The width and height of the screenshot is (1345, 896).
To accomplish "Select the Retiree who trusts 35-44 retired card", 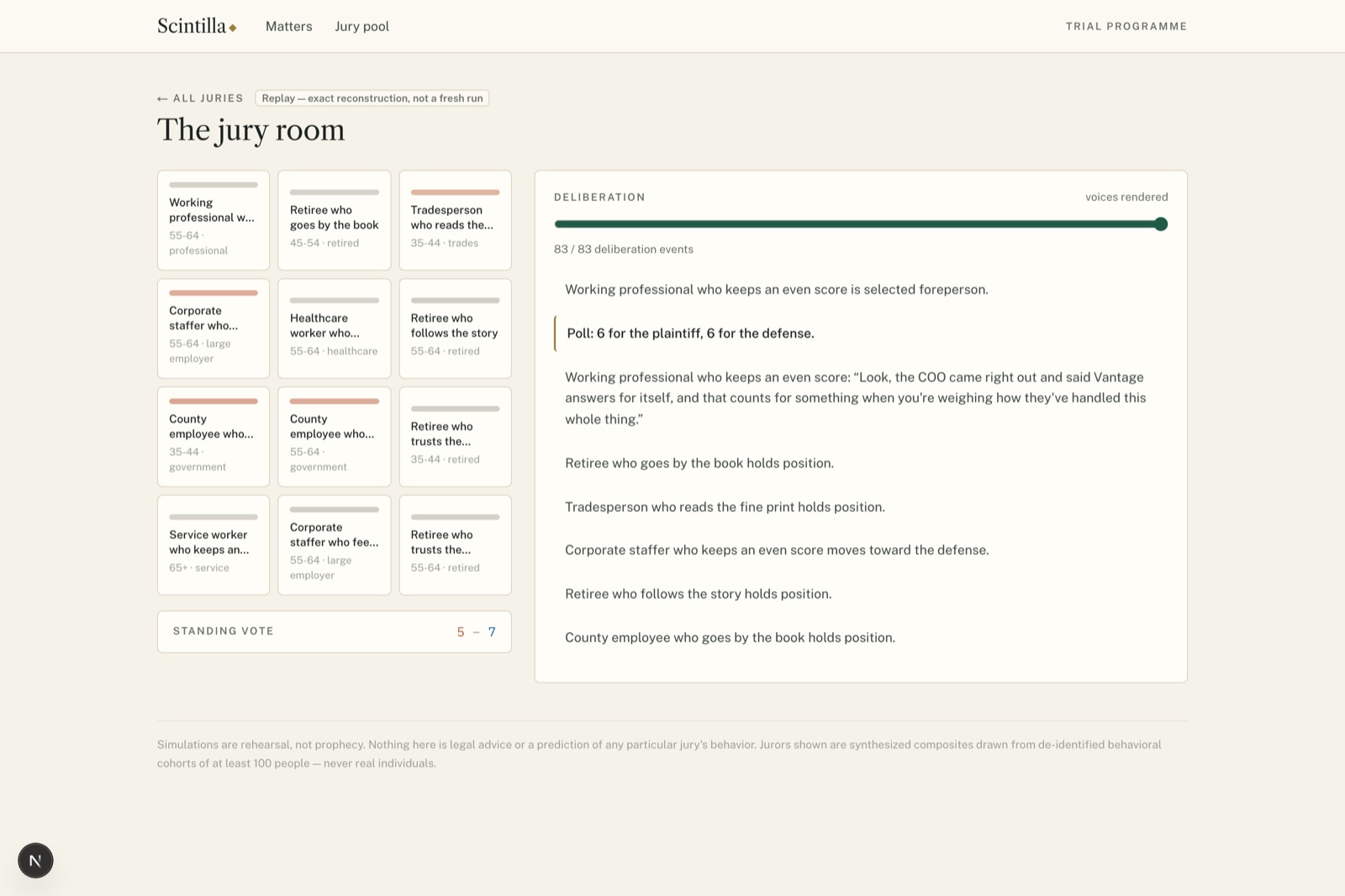I will [456, 437].
